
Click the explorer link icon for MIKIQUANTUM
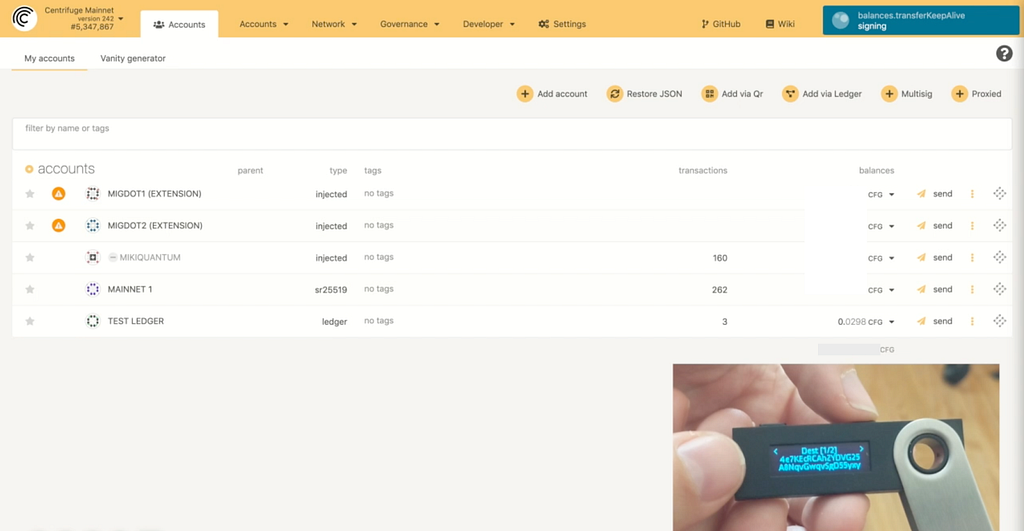[999, 257]
